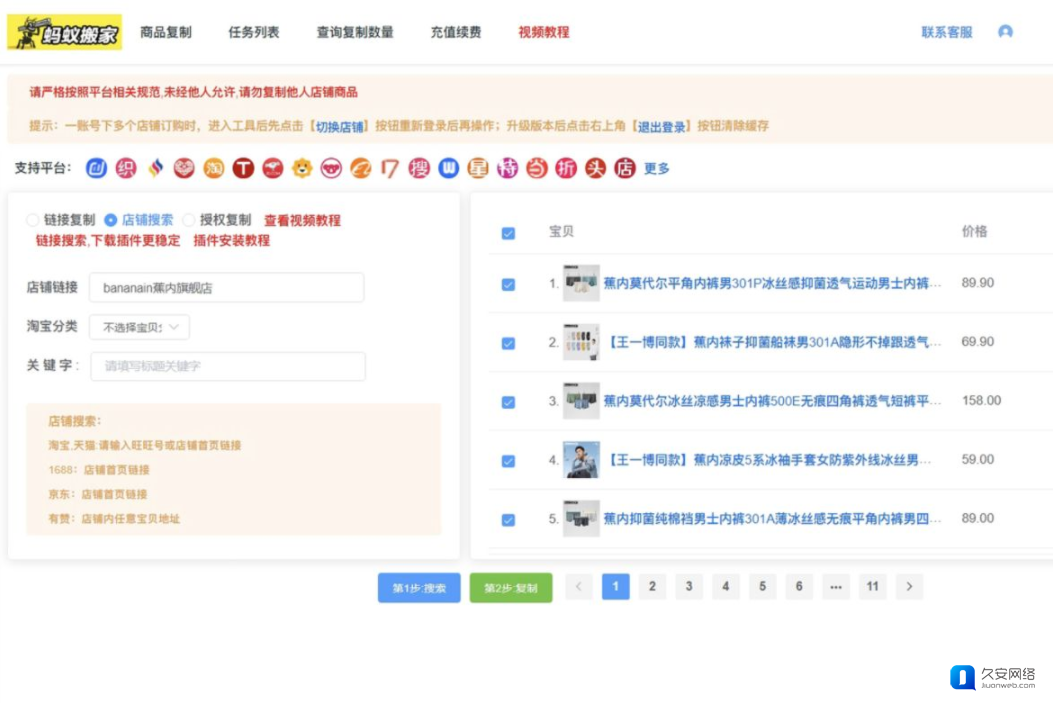Image resolution: width=1053 pixels, height=703 pixels.
Task: Open the 商品复制 menu
Action: coord(166,32)
